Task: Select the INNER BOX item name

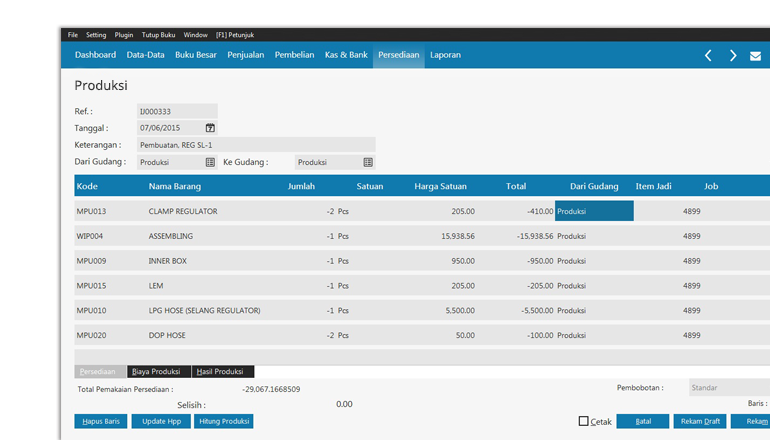Action: click(x=168, y=261)
